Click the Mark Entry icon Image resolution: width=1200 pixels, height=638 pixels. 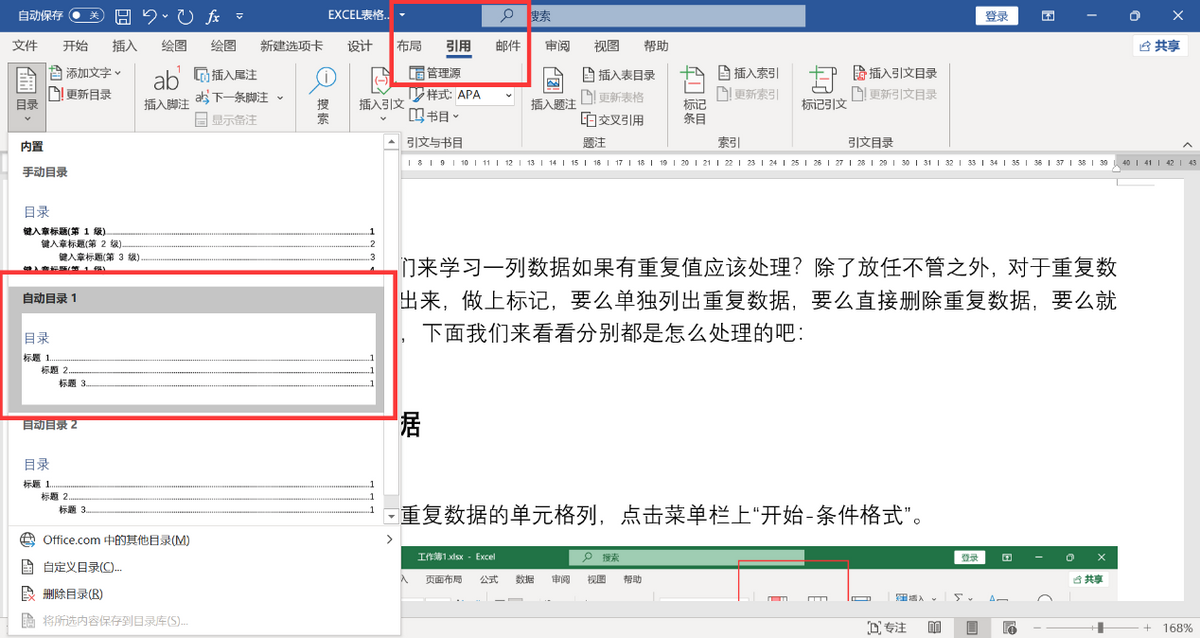[x=694, y=82]
